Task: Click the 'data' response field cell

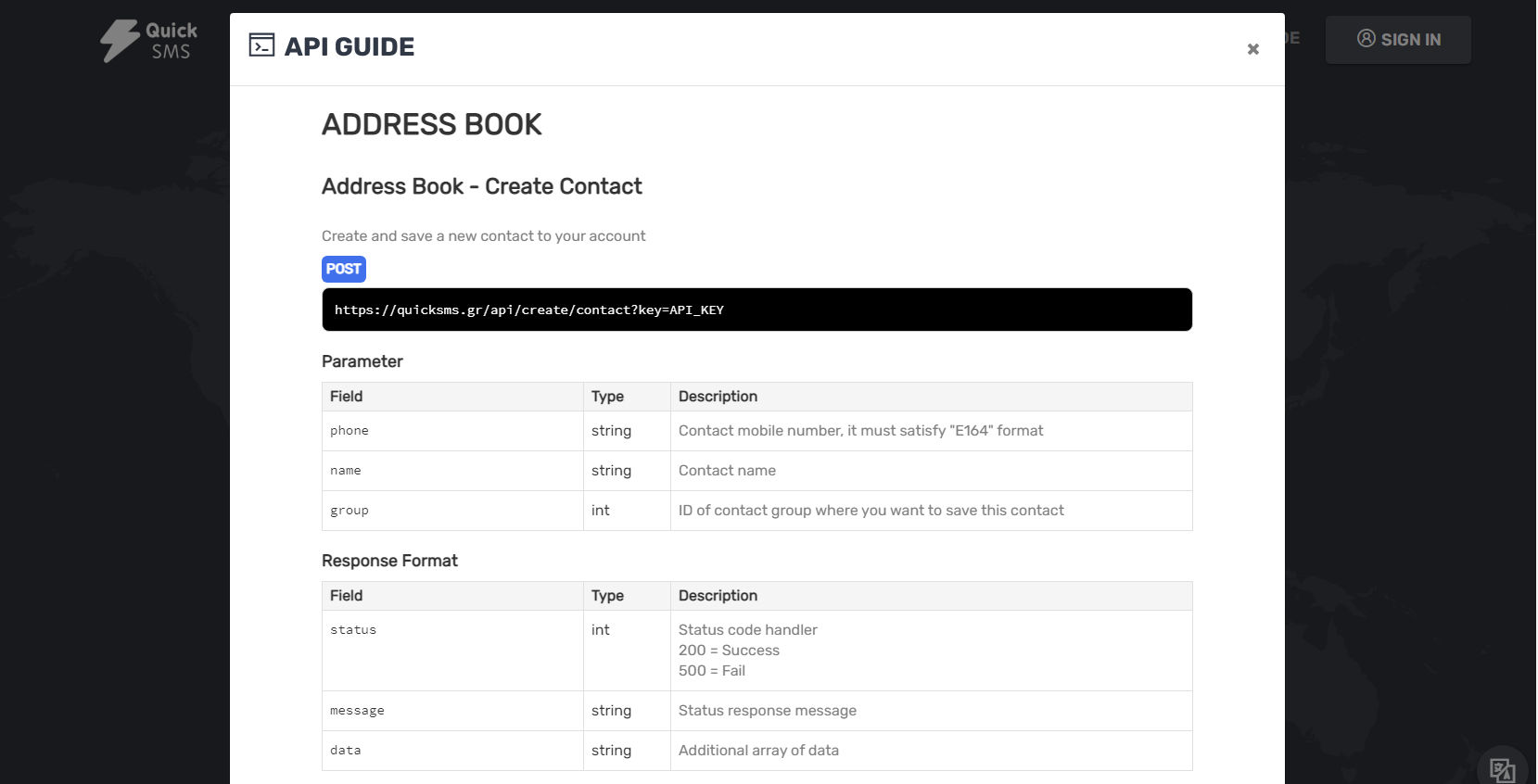Action: coord(452,751)
